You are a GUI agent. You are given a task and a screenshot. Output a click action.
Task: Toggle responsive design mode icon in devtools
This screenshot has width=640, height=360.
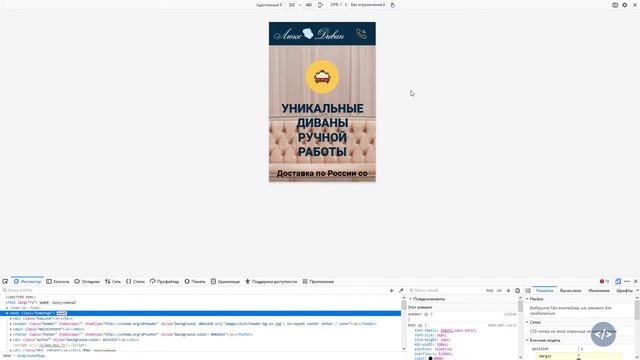pyautogui.click(x=618, y=281)
